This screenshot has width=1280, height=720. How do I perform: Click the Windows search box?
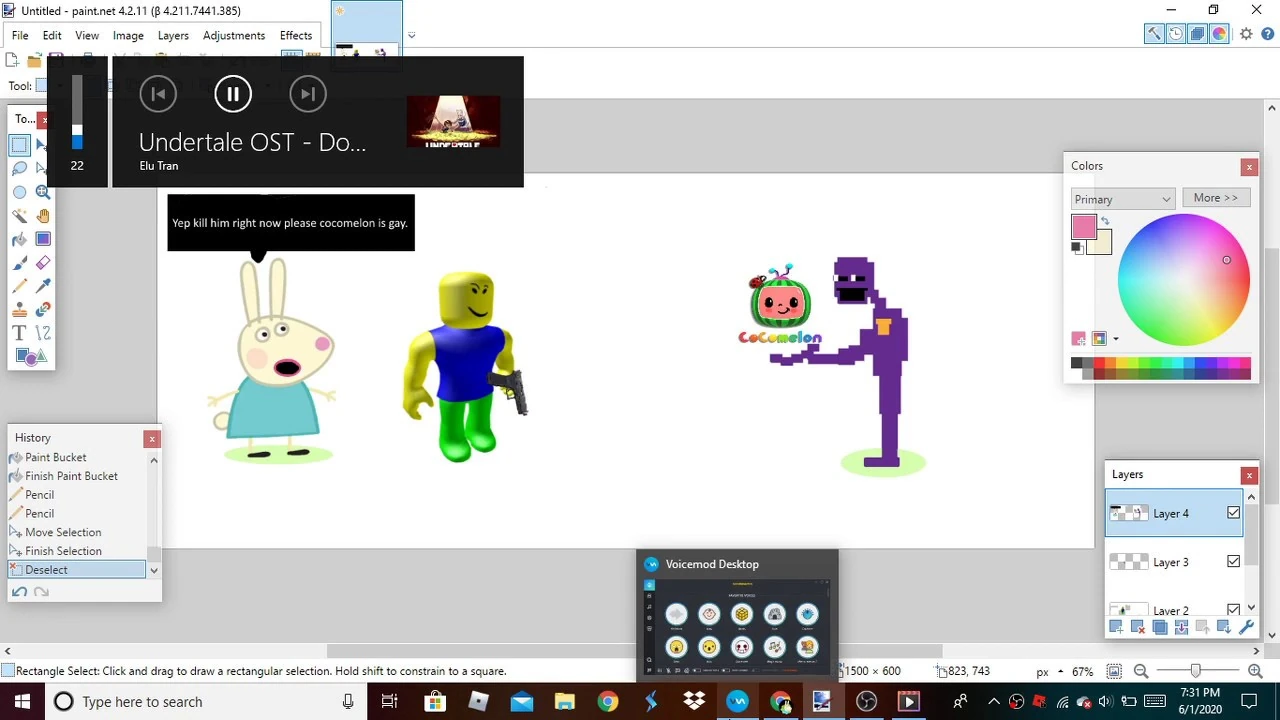tap(206, 702)
